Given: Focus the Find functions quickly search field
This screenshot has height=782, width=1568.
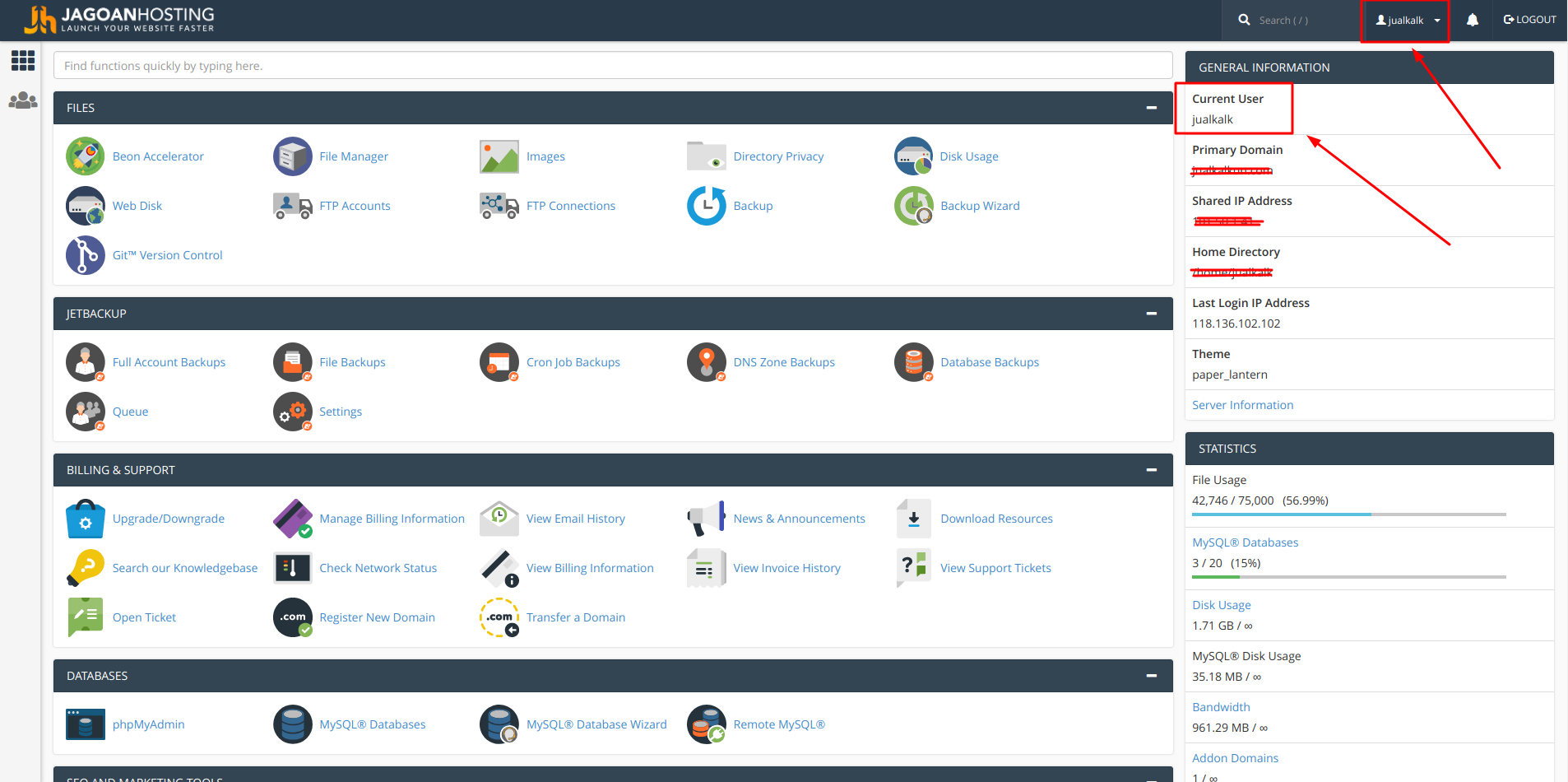Looking at the screenshot, I should (613, 66).
